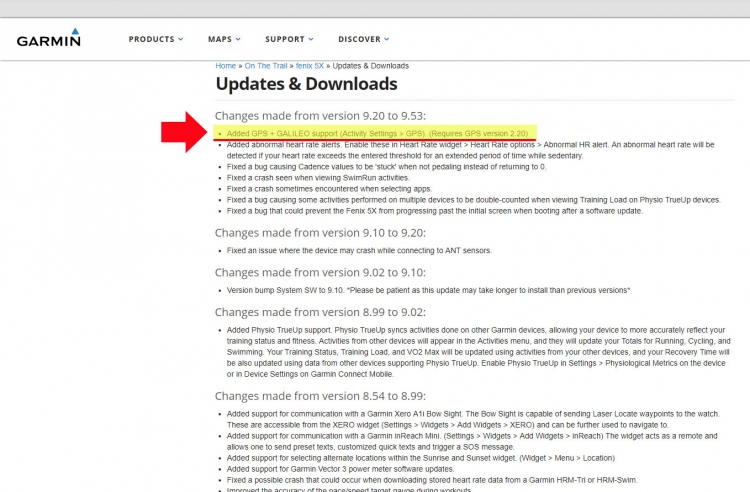750x492 pixels.
Task: Click the 'Garmin Vector 3 power meter' entry
Action: (340, 469)
